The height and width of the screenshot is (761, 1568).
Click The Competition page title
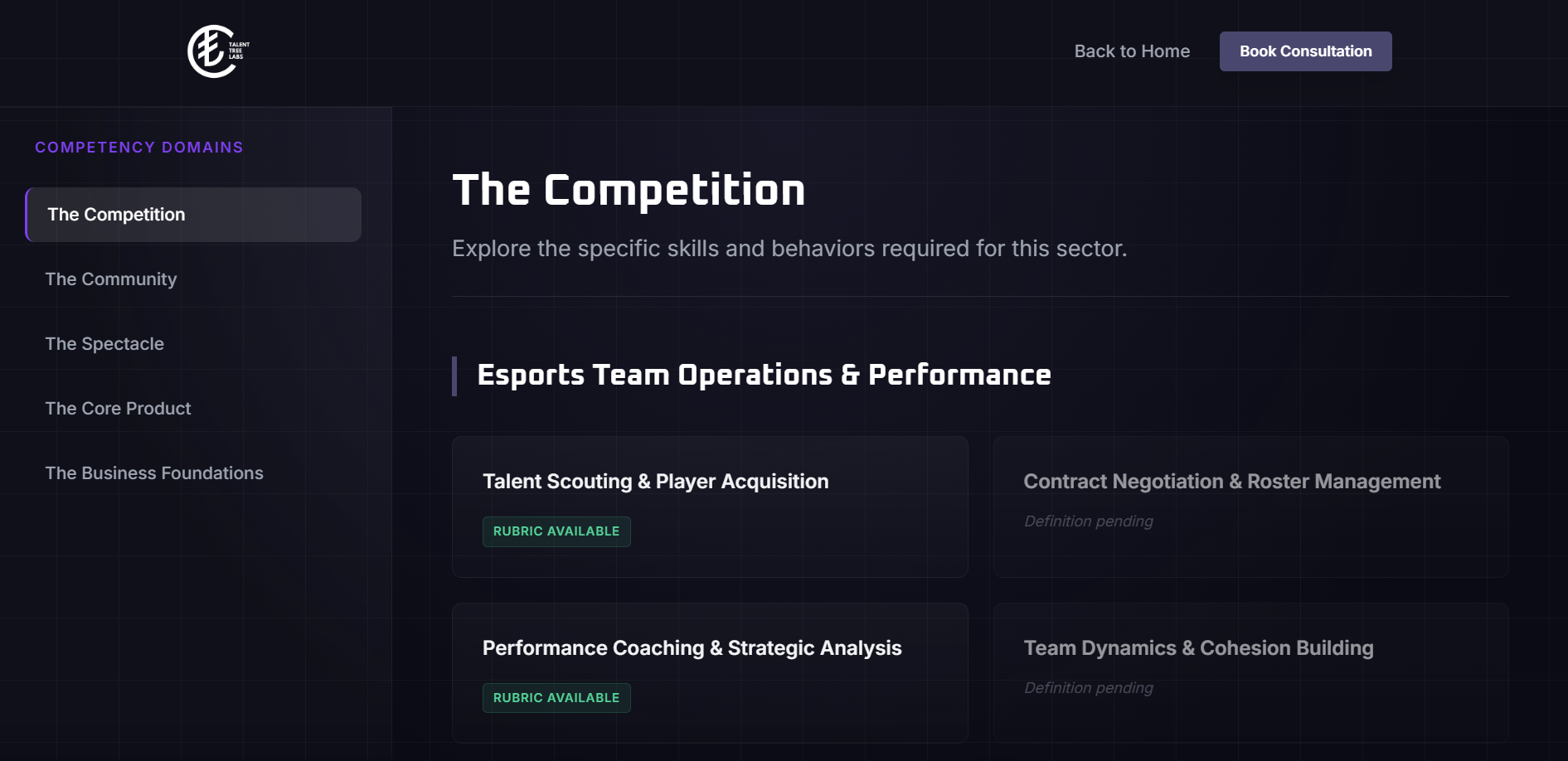click(x=629, y=190)
